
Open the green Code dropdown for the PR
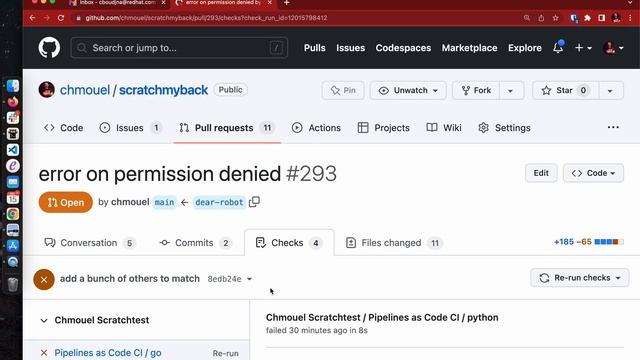click(x=593, y=173)
